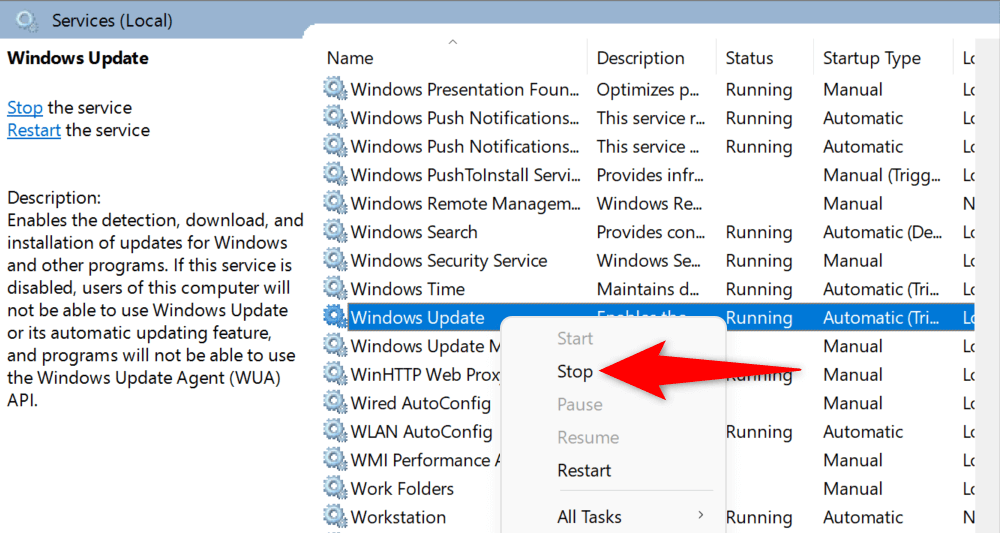Viewport: 1000px width, 533px height.
Task: Toggle sort arrow above Name column
Action: point(453,42)
